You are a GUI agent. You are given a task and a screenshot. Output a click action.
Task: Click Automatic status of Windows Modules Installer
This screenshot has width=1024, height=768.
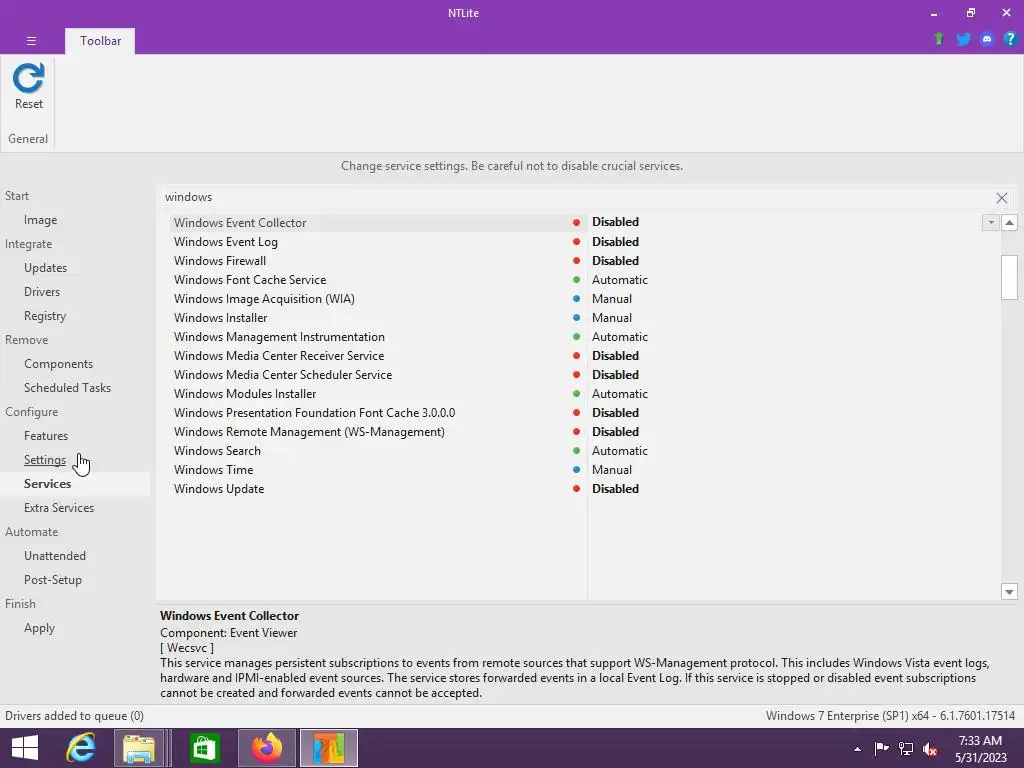pos(620,394)
